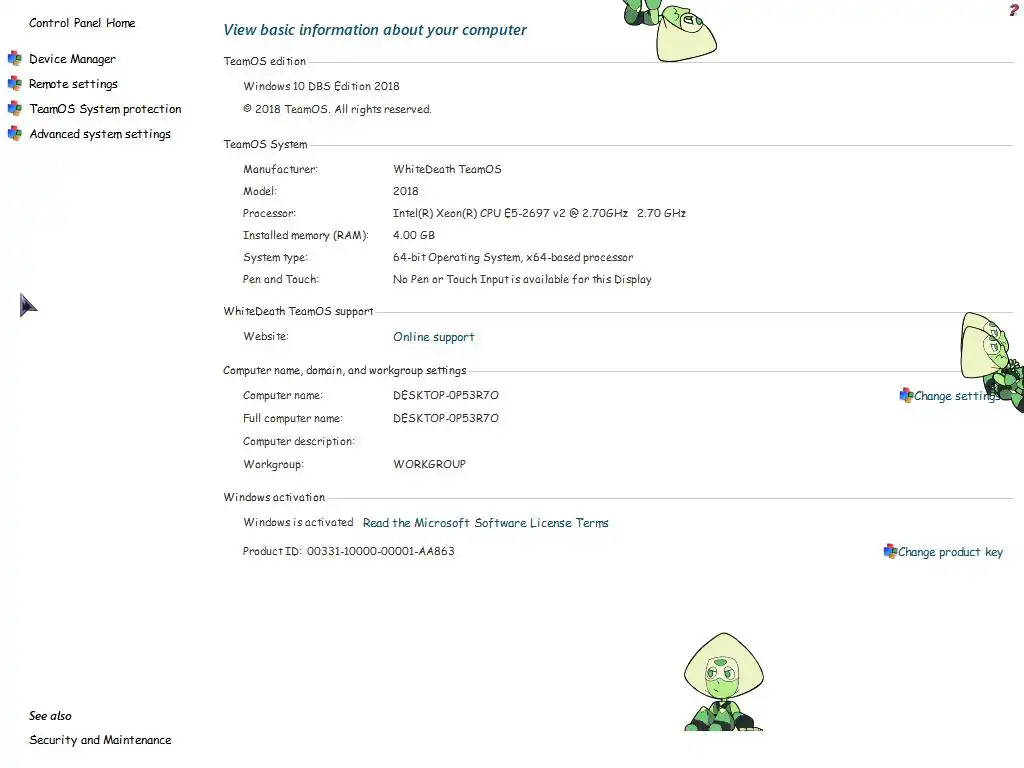The image size is (1024, 768).
Task: Click the 4.00 GB installed memory value
Action: 413,235
